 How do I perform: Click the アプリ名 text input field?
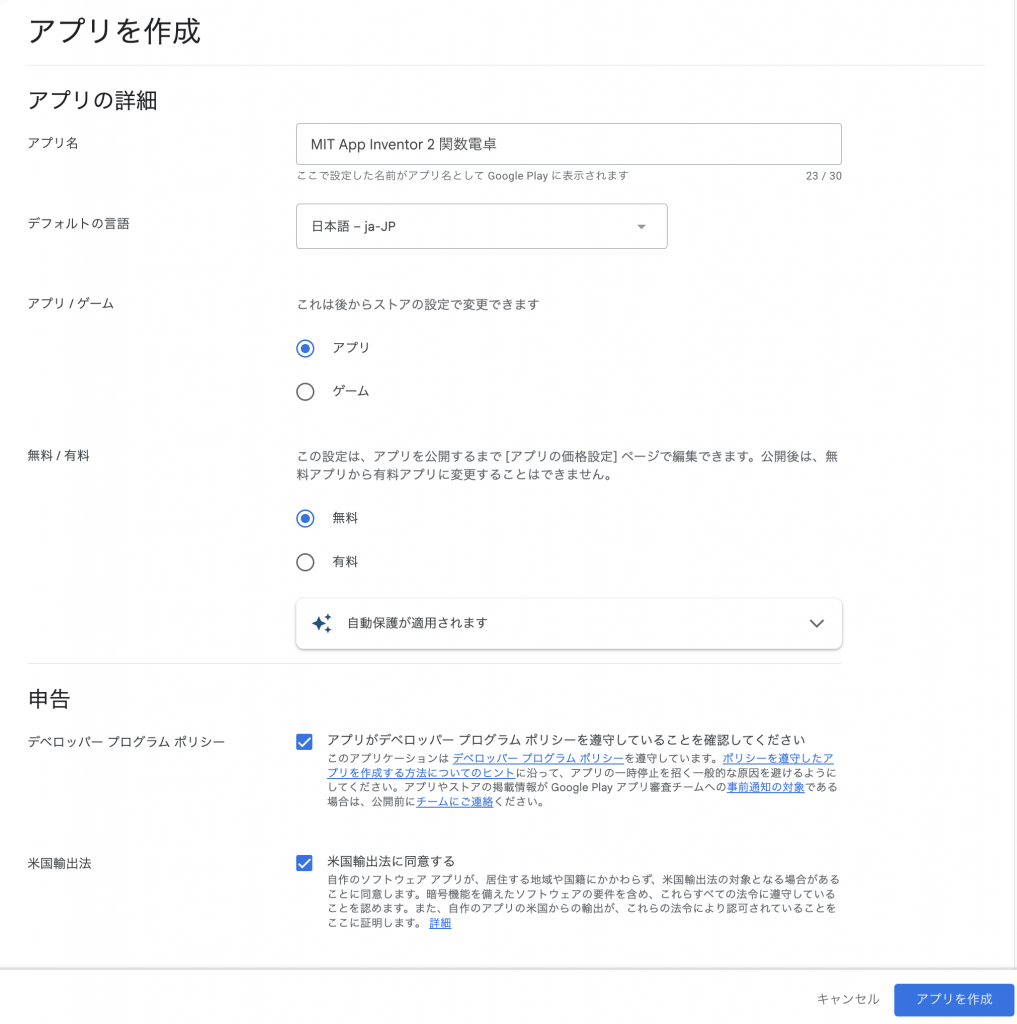568,144
